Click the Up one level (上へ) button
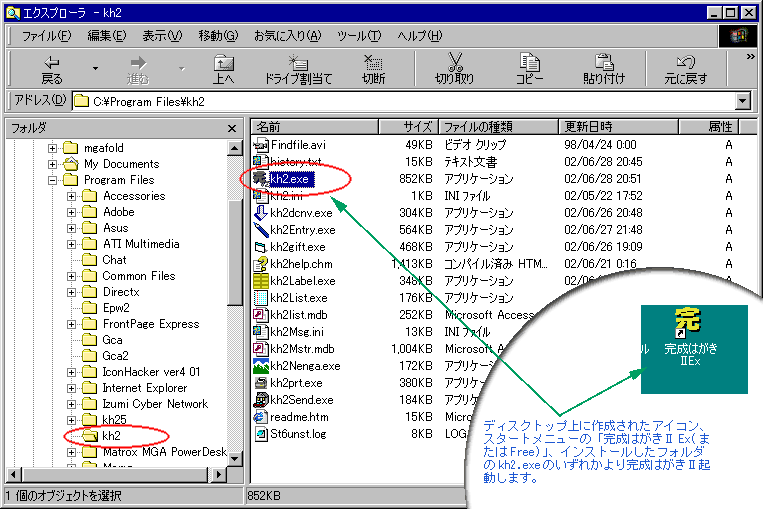Image resolution: width=763 pixels, height=509 pixels. point(223,69)
